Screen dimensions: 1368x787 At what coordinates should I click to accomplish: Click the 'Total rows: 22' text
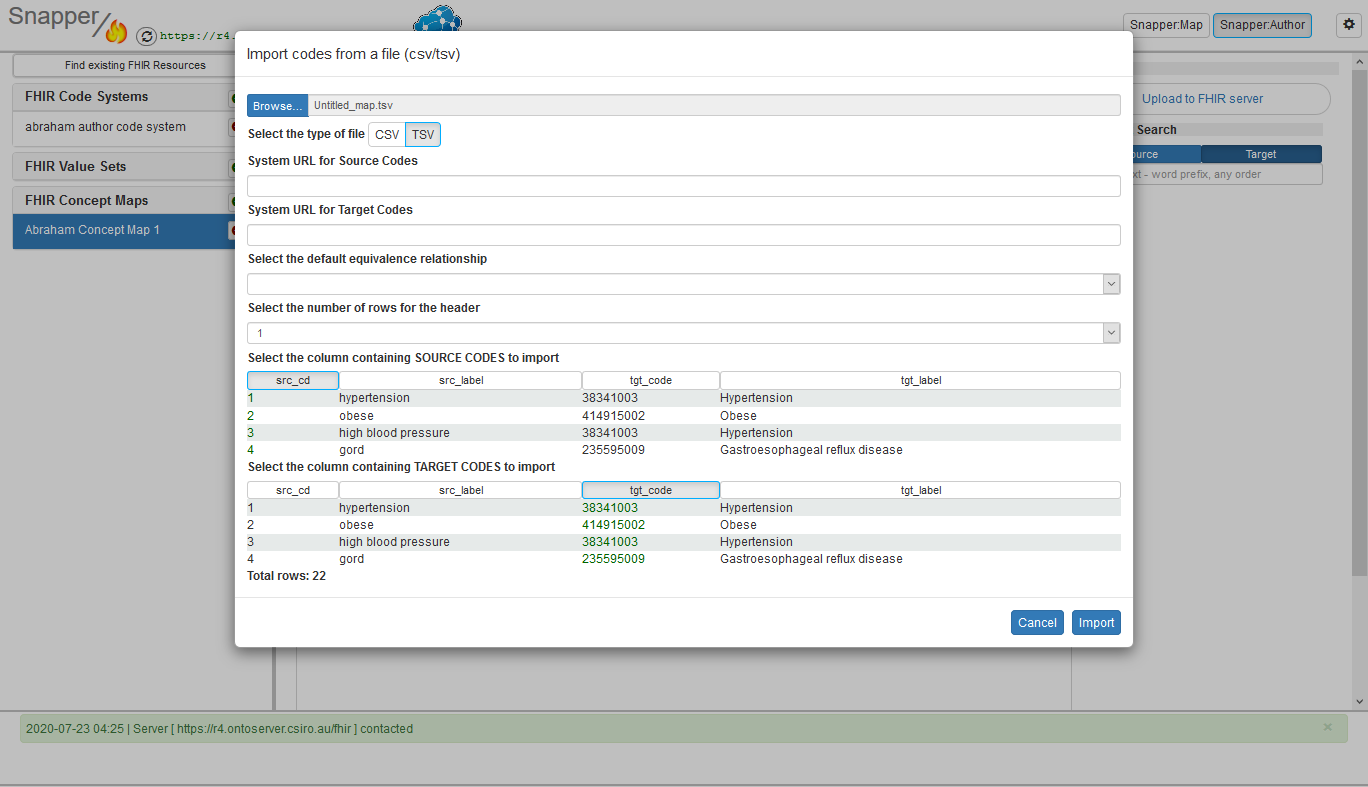click(x=286, y=576)
